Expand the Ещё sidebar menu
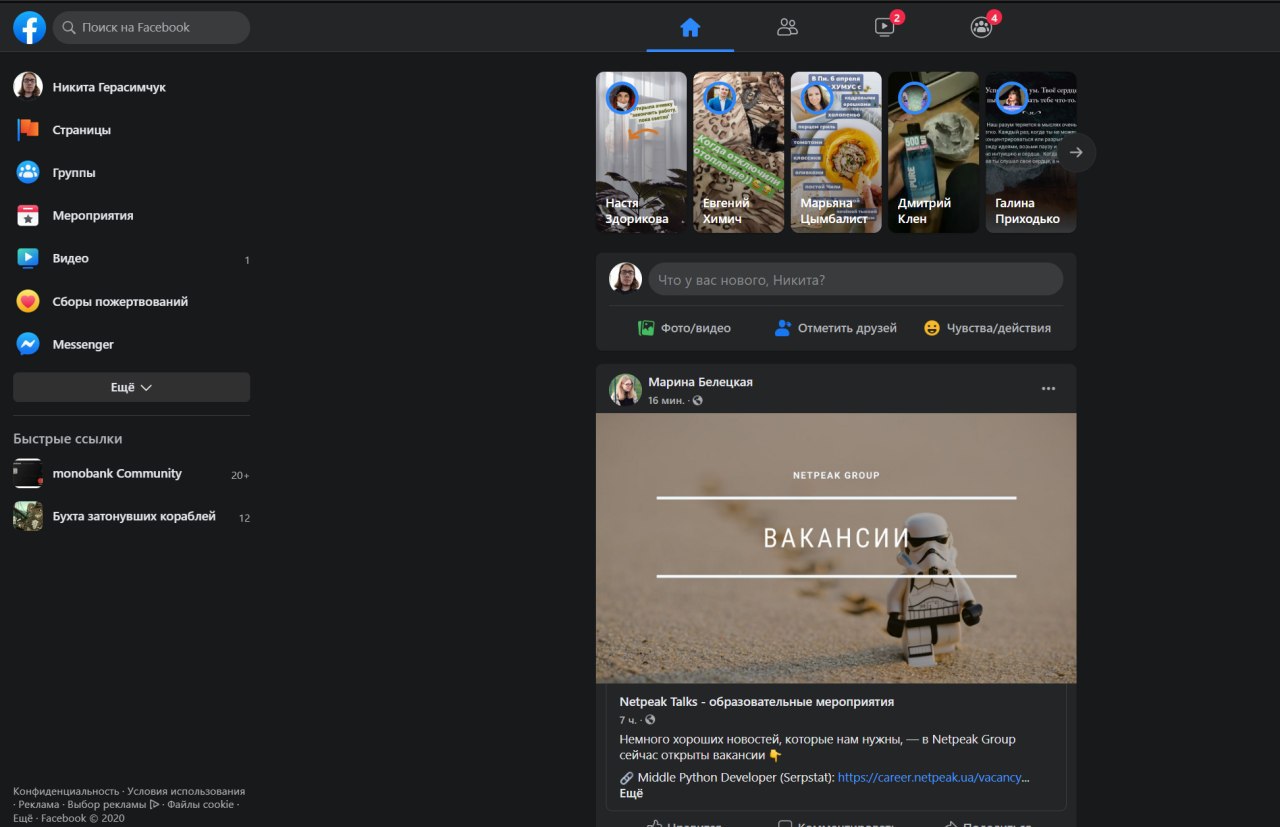The height and width of the screenshot is (827, 1280). coord(131,387)
